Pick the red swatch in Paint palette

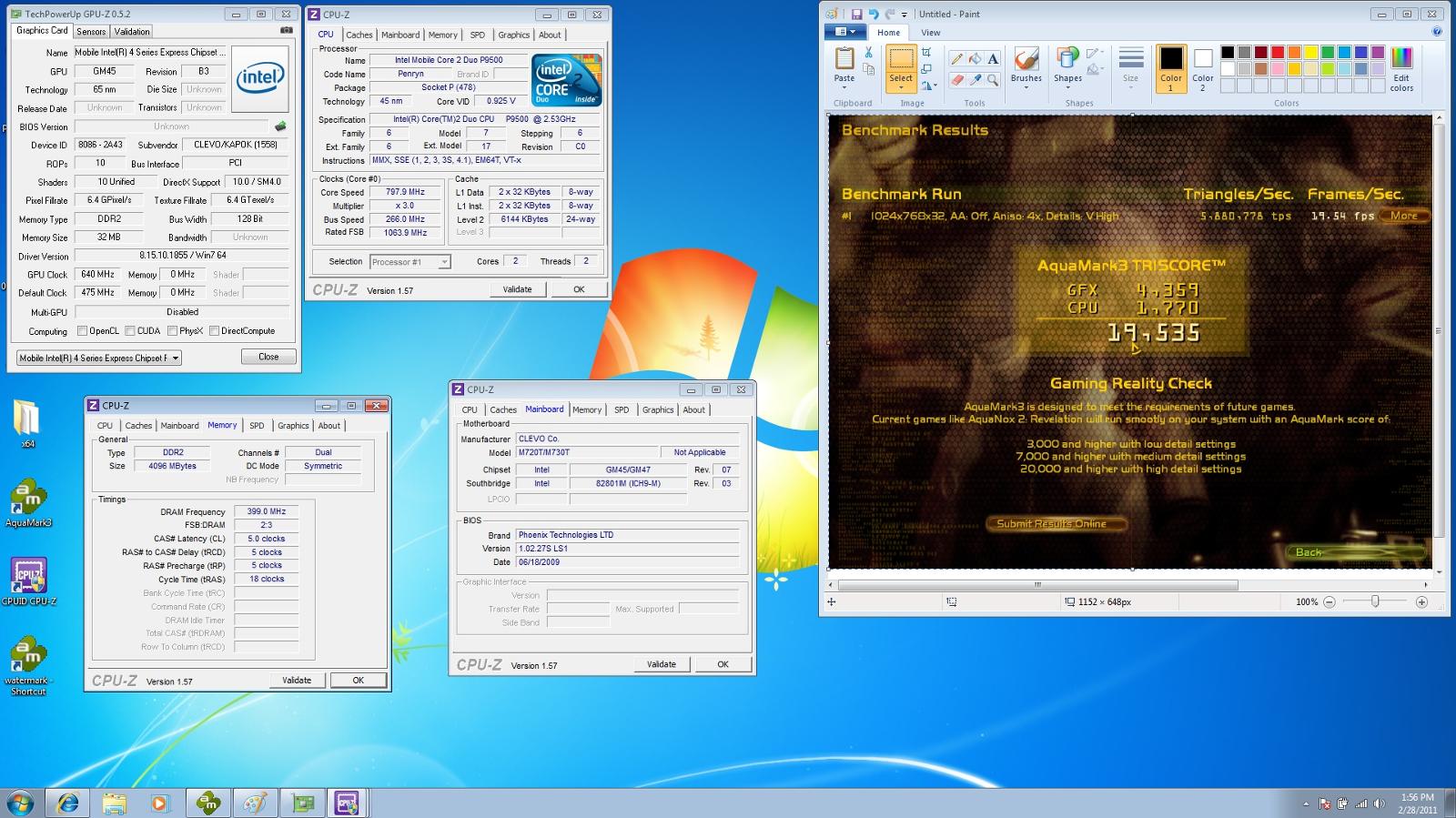tap(1278, 53)
